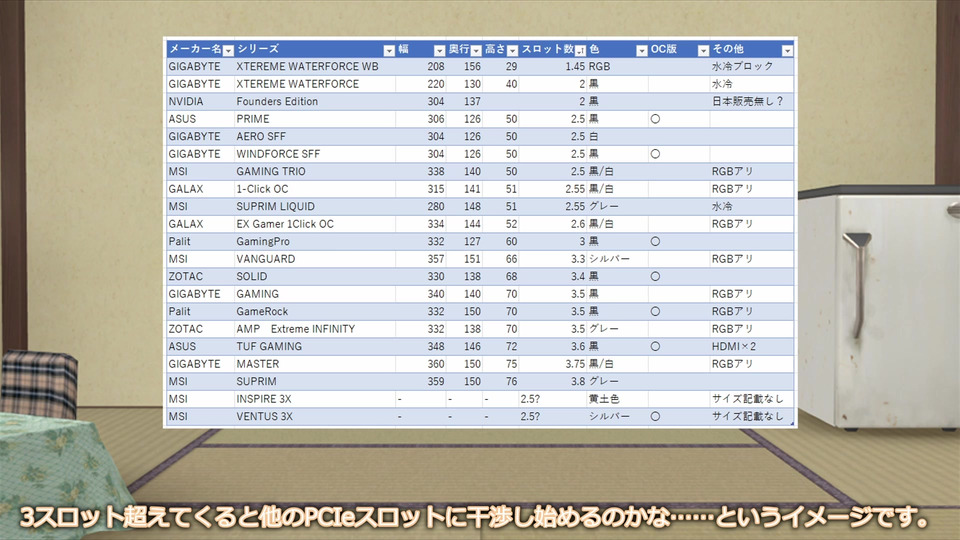Select the 1-Click OC series cell
Screen dimensions: 960x540
(x=315, y=189)
